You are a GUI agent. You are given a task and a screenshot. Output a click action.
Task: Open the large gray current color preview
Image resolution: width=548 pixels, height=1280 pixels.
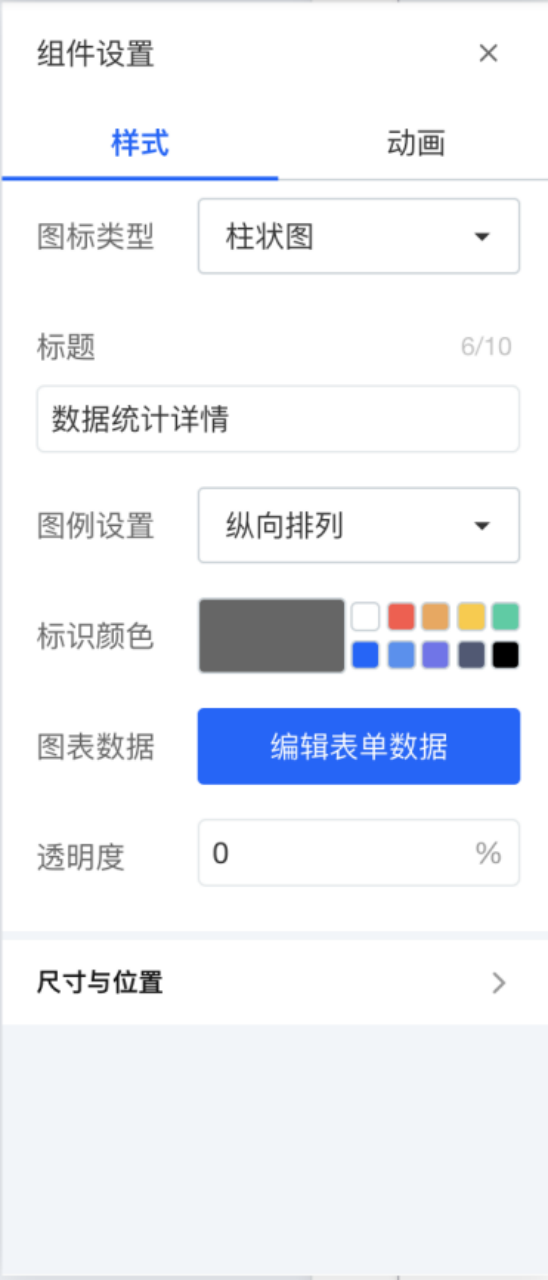pos(272,635)
